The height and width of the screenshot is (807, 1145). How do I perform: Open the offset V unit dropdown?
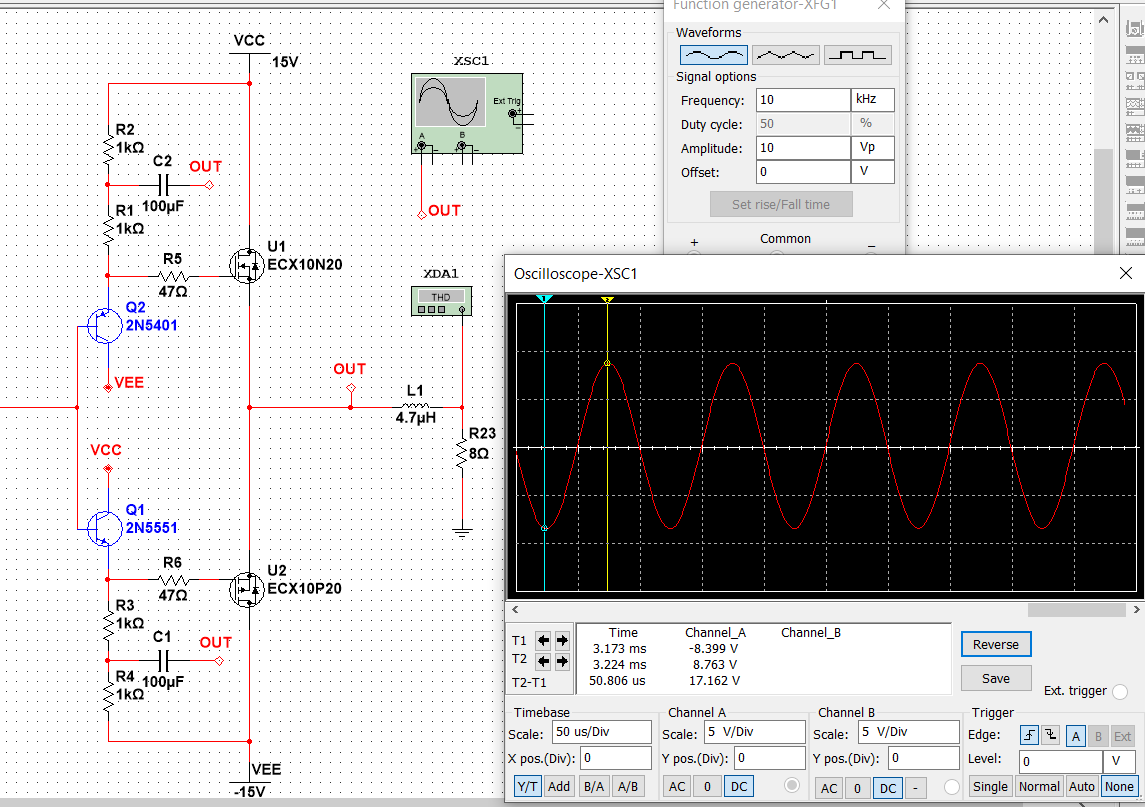click(x=873, y=172)
